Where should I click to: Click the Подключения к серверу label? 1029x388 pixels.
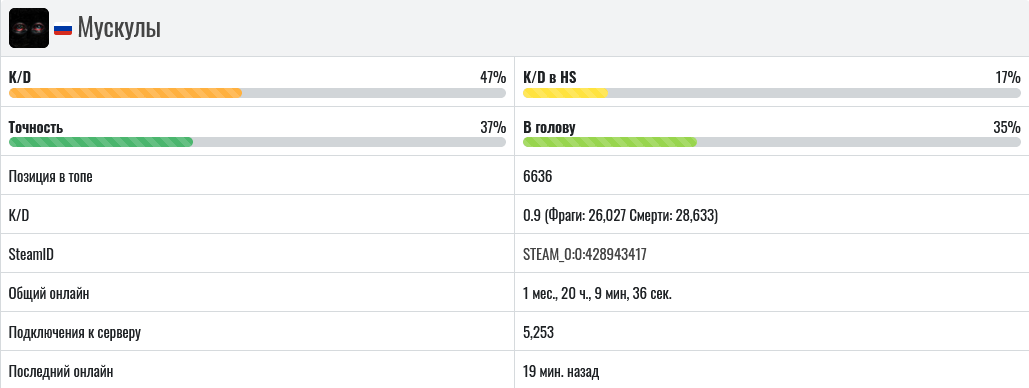point(75,333)
